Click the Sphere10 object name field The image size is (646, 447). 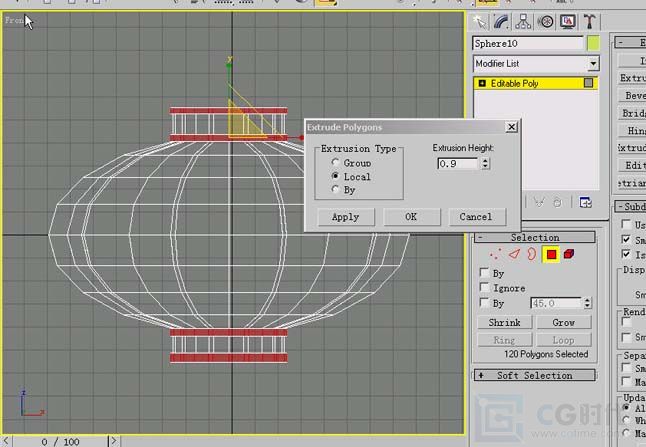[528, 43]
